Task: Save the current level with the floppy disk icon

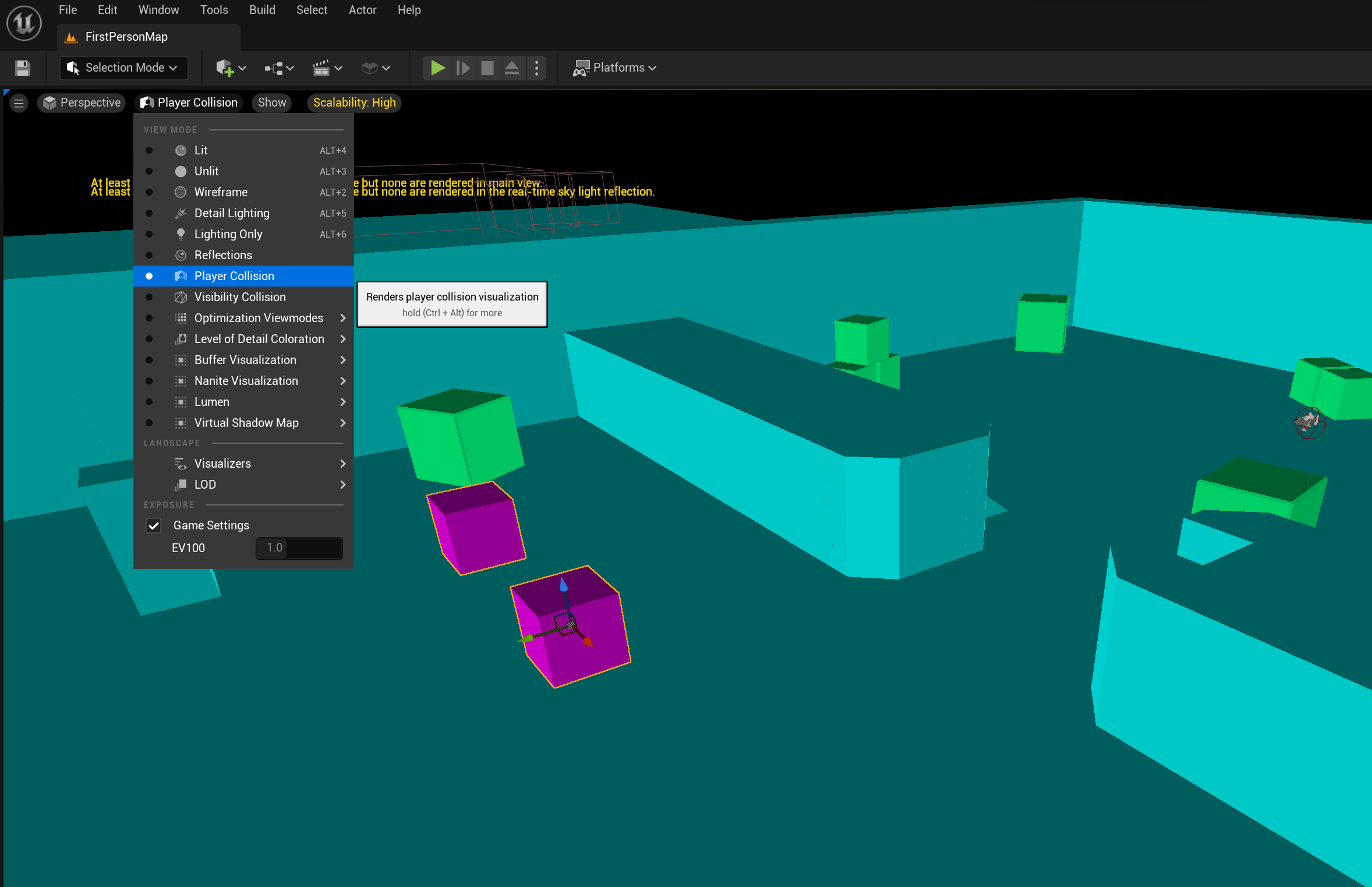Action: coord(23,68)
